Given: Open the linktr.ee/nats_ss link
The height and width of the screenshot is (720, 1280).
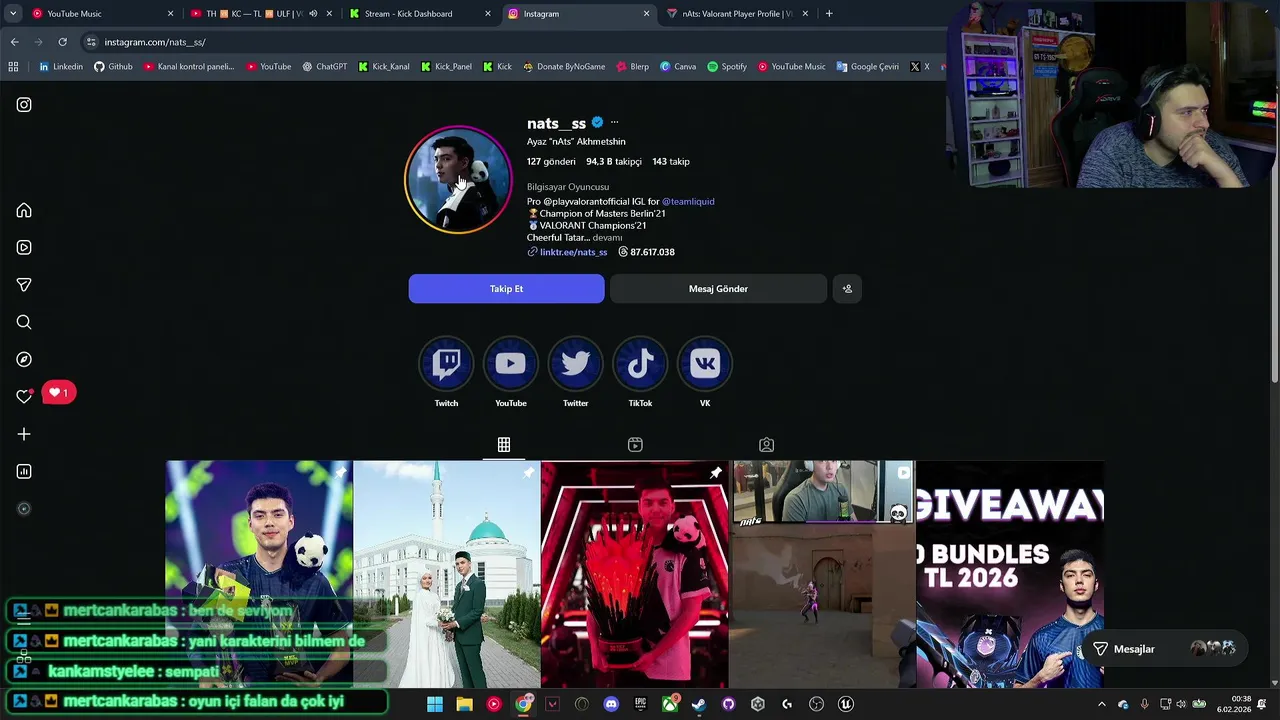Looking at the screenshot, I should 567,252.
